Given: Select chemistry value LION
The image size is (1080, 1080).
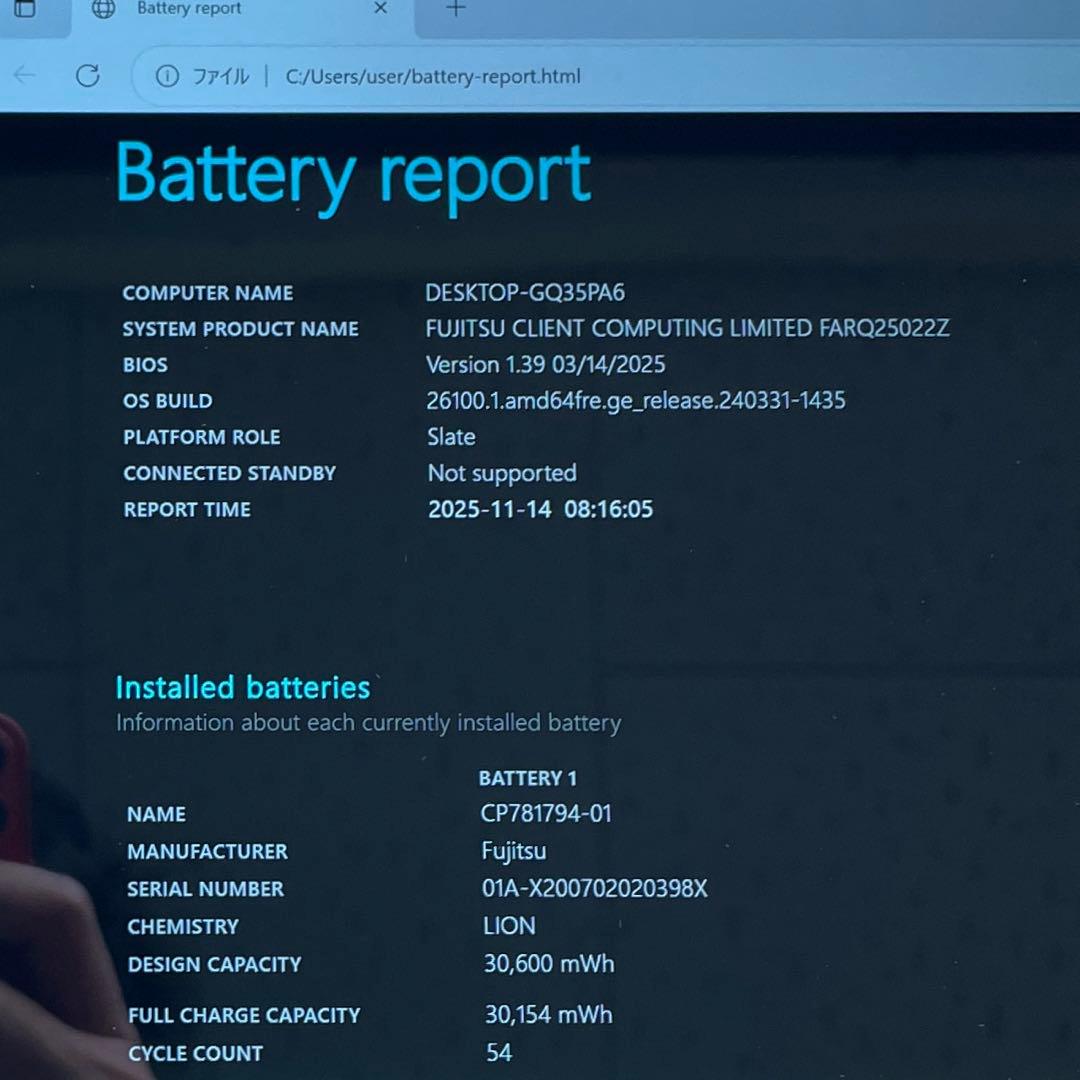Looking at the screenshot, I should [509, 926].
